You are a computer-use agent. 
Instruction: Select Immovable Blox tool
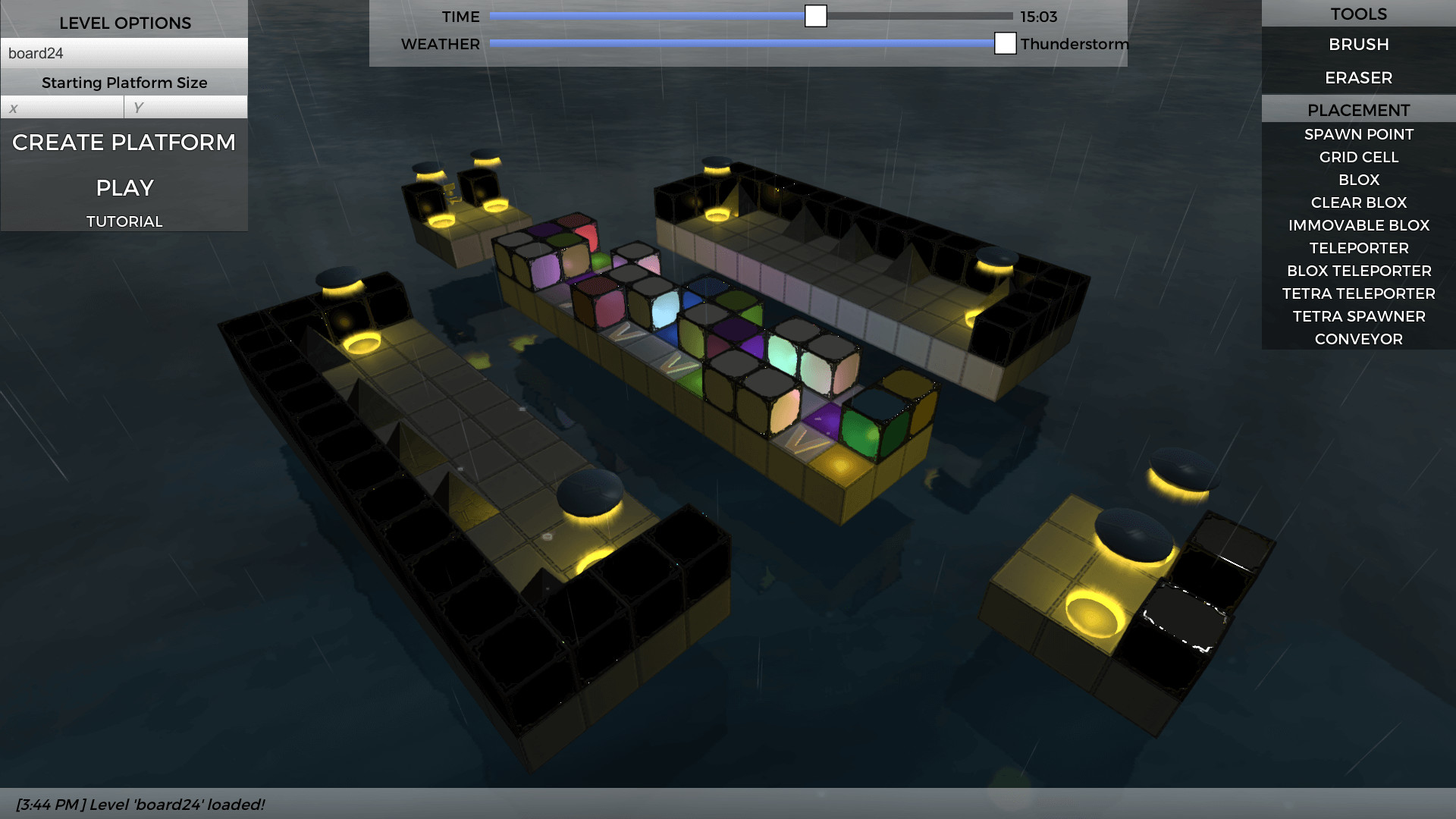1358,225
